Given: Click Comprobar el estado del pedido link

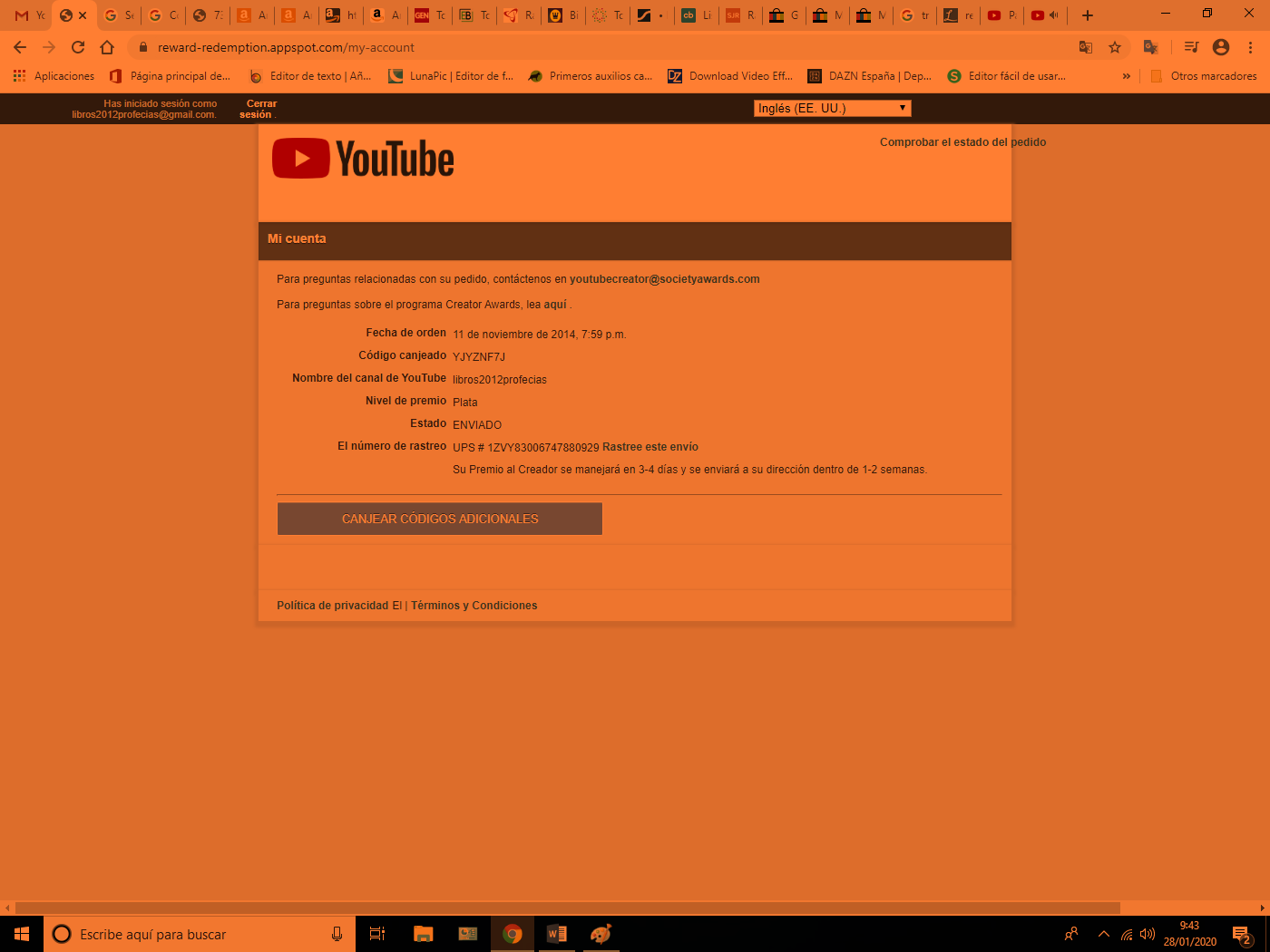Looking at the screenshot, I should 962,142.
